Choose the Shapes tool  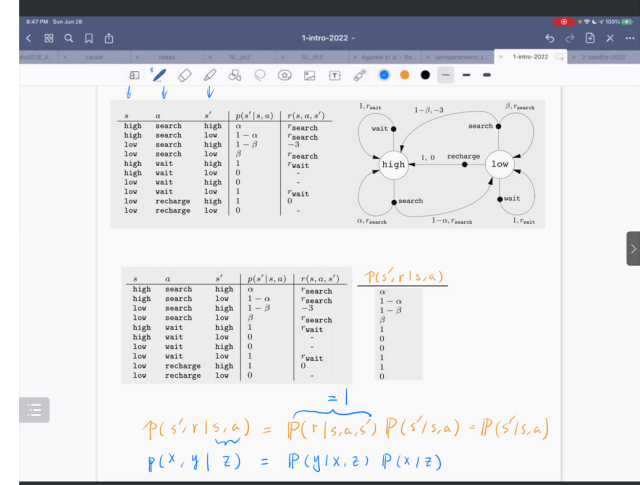click(x=235, y=75)
